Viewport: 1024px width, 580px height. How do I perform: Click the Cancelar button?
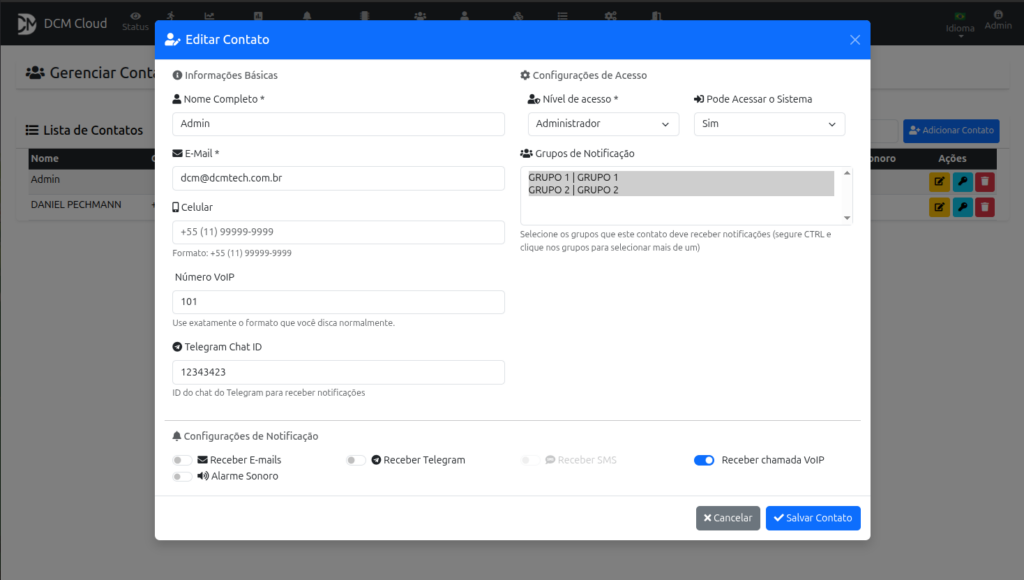pos(727,518)
